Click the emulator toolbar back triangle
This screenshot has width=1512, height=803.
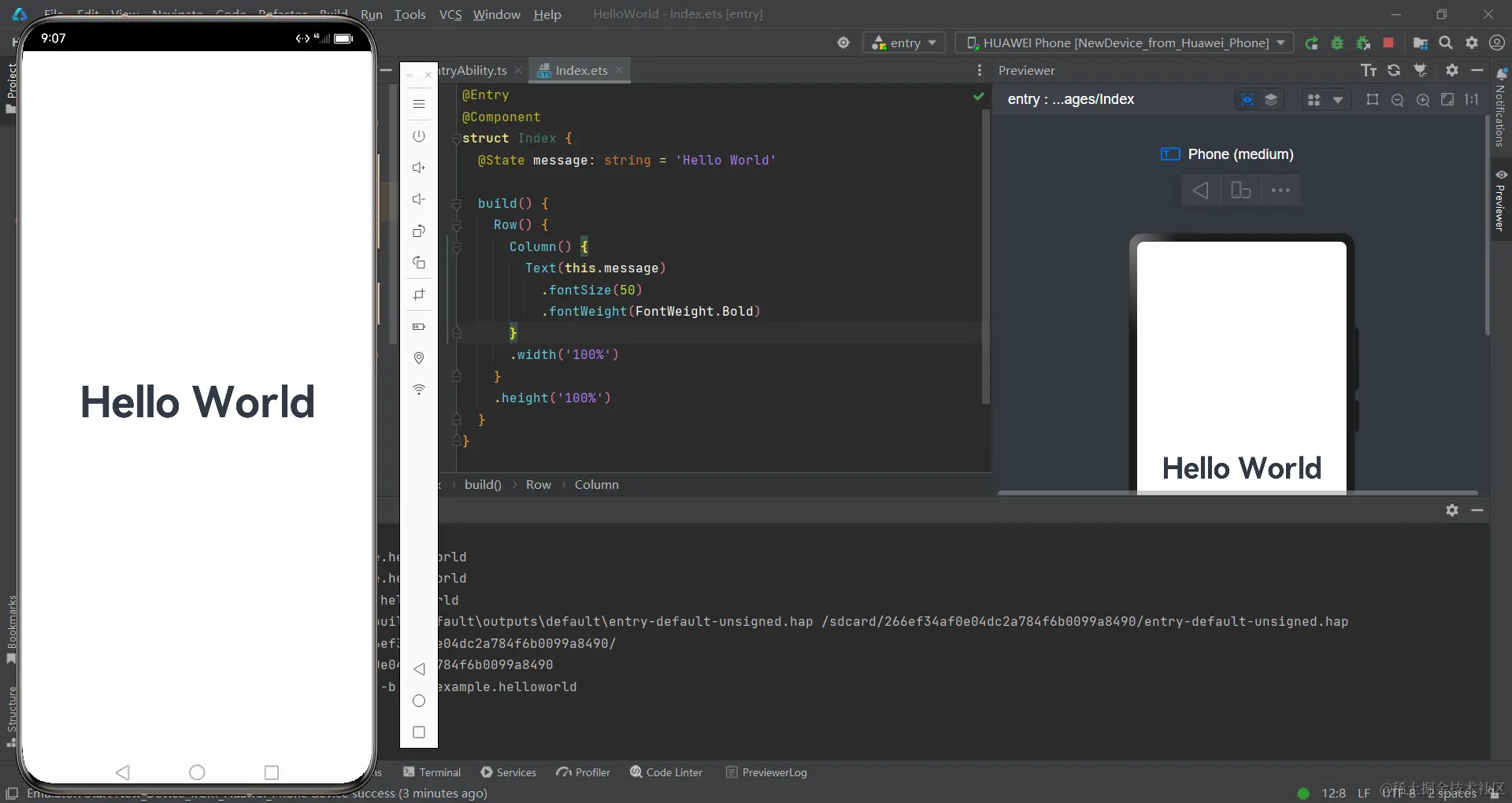(x=419, y=669)
